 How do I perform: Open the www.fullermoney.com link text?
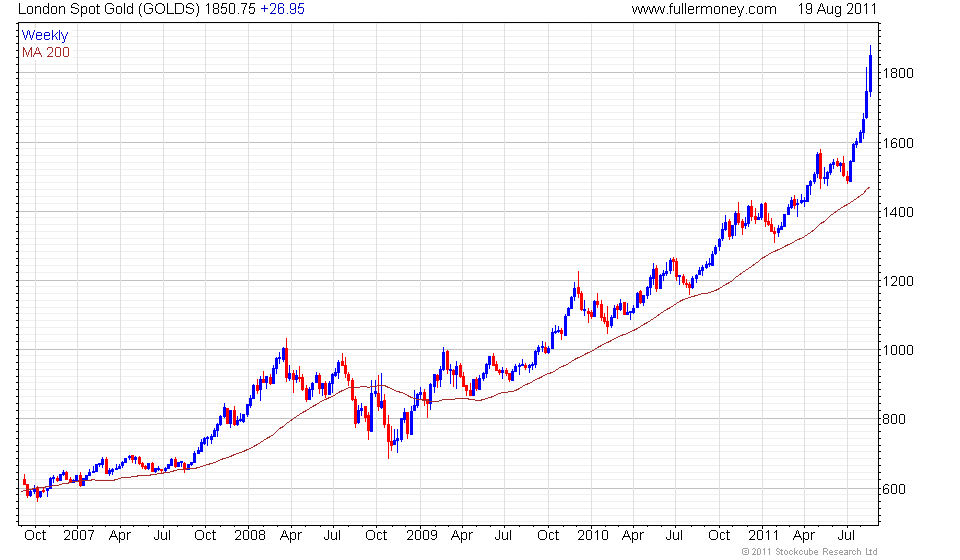coord(704,9)
